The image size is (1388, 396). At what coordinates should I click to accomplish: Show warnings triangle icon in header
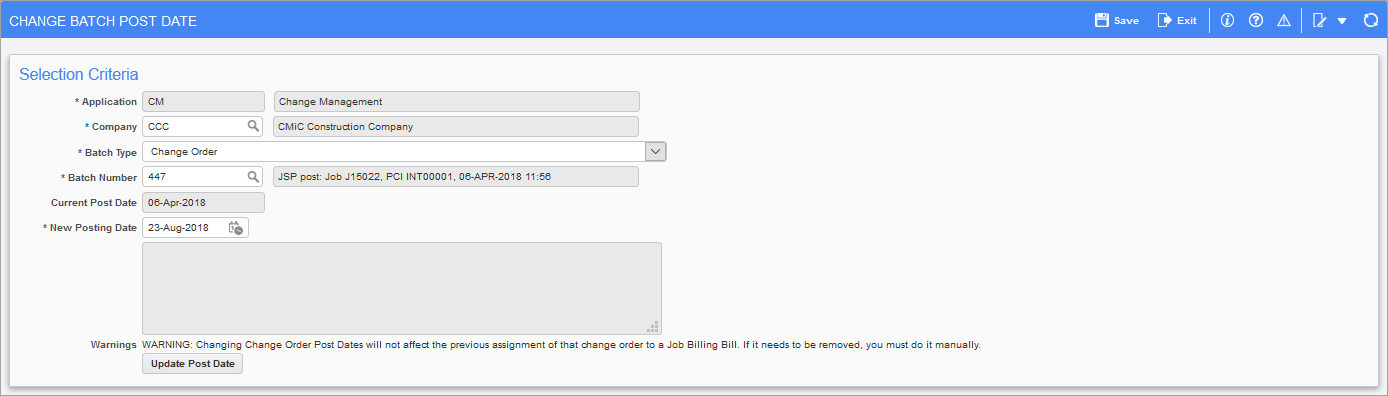[1284, 20]
